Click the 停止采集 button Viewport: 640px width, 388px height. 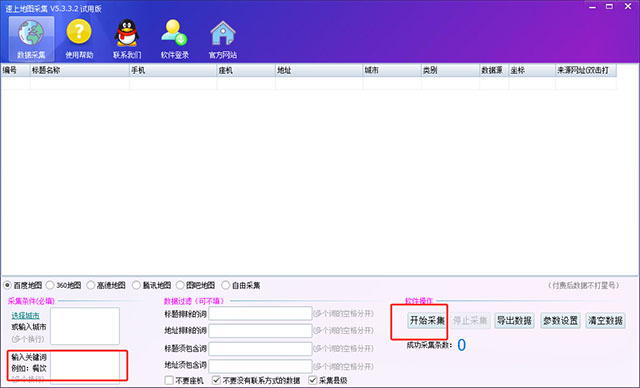click(470, 321)
